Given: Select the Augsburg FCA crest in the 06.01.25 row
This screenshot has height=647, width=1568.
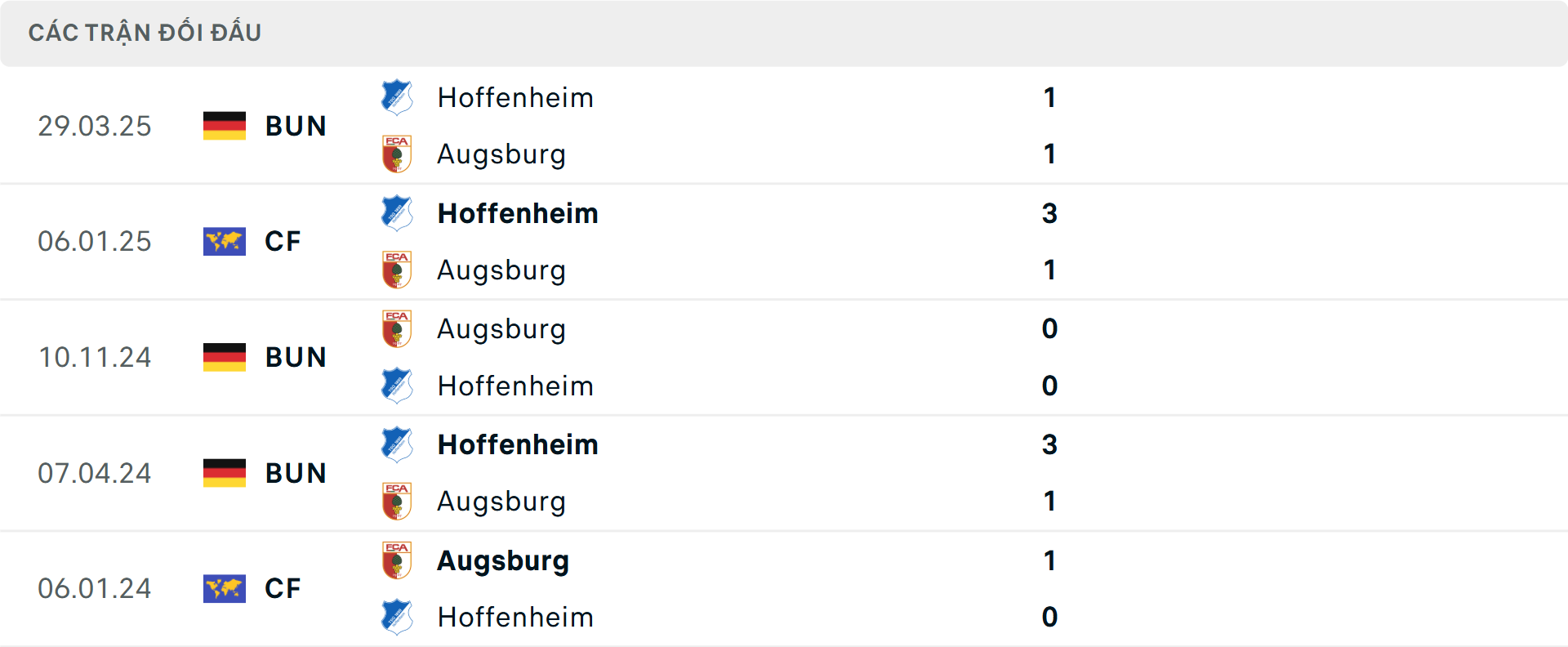Looking at the screenshot, I should (x=397, y=270).
